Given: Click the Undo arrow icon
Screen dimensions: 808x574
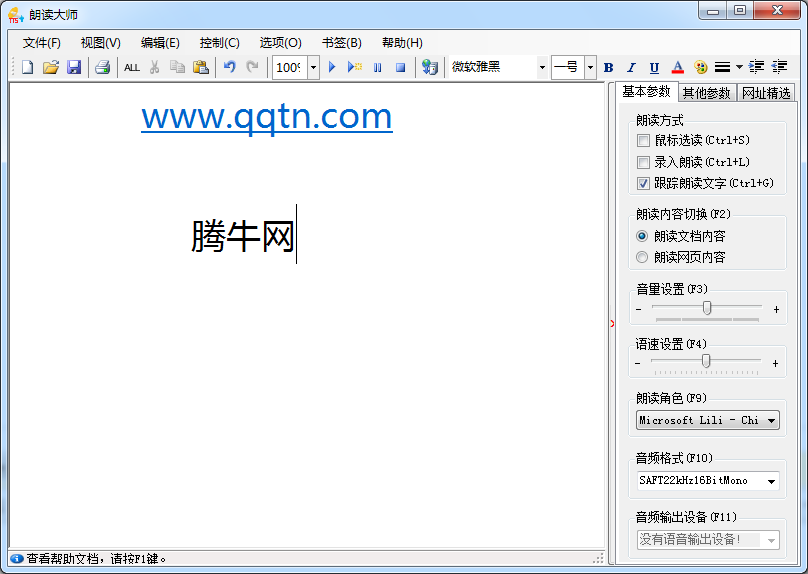Looking at the screenshot, I should 229,67.
